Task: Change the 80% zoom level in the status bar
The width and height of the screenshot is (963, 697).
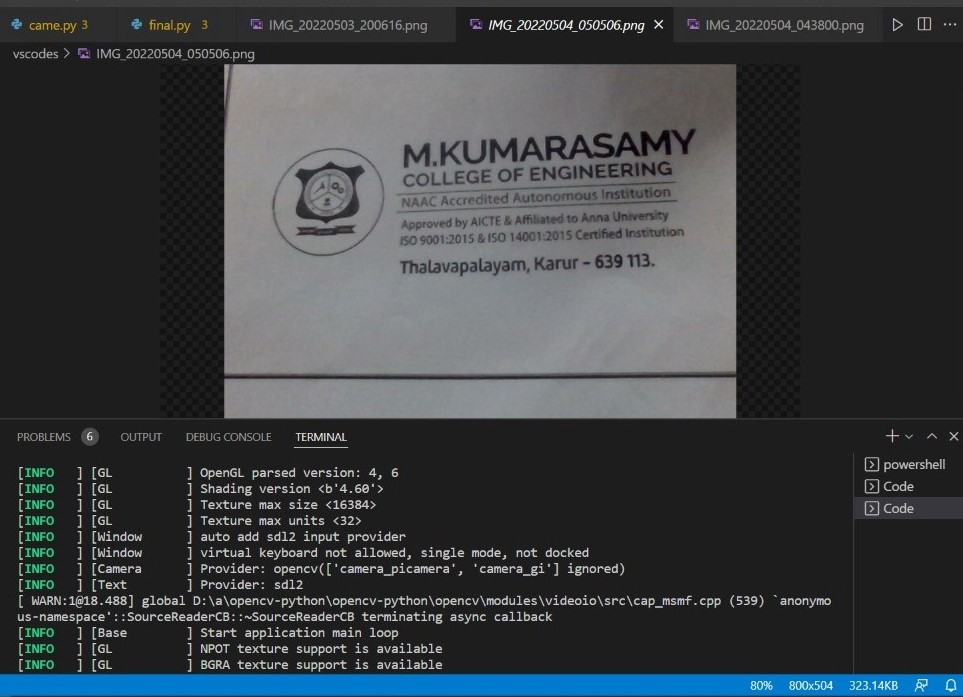Action: pos(761,685)
